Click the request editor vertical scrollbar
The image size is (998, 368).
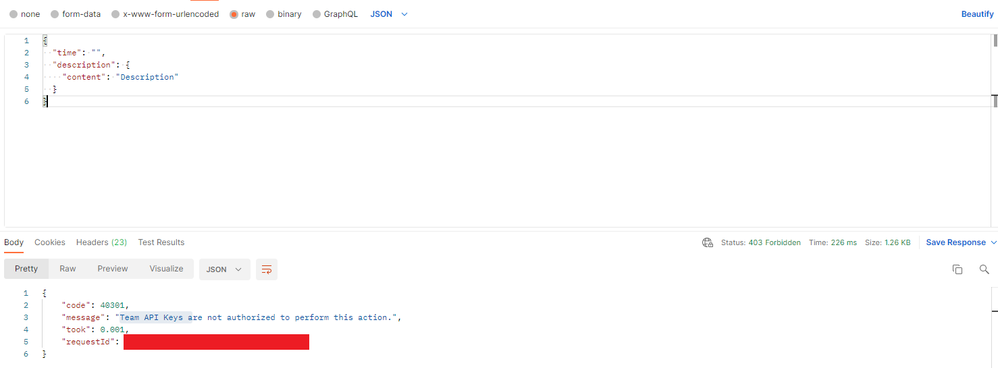(x=995, y=41)
